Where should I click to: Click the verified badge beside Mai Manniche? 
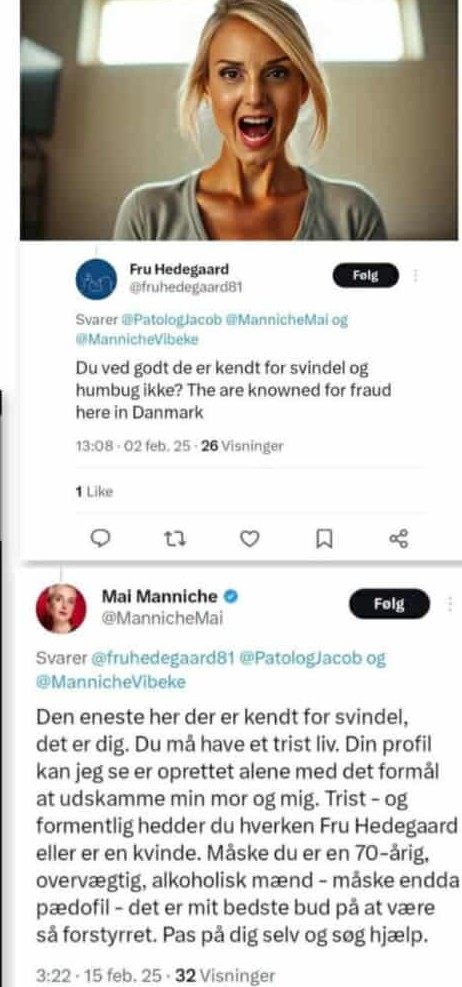[x=231, y=596]
